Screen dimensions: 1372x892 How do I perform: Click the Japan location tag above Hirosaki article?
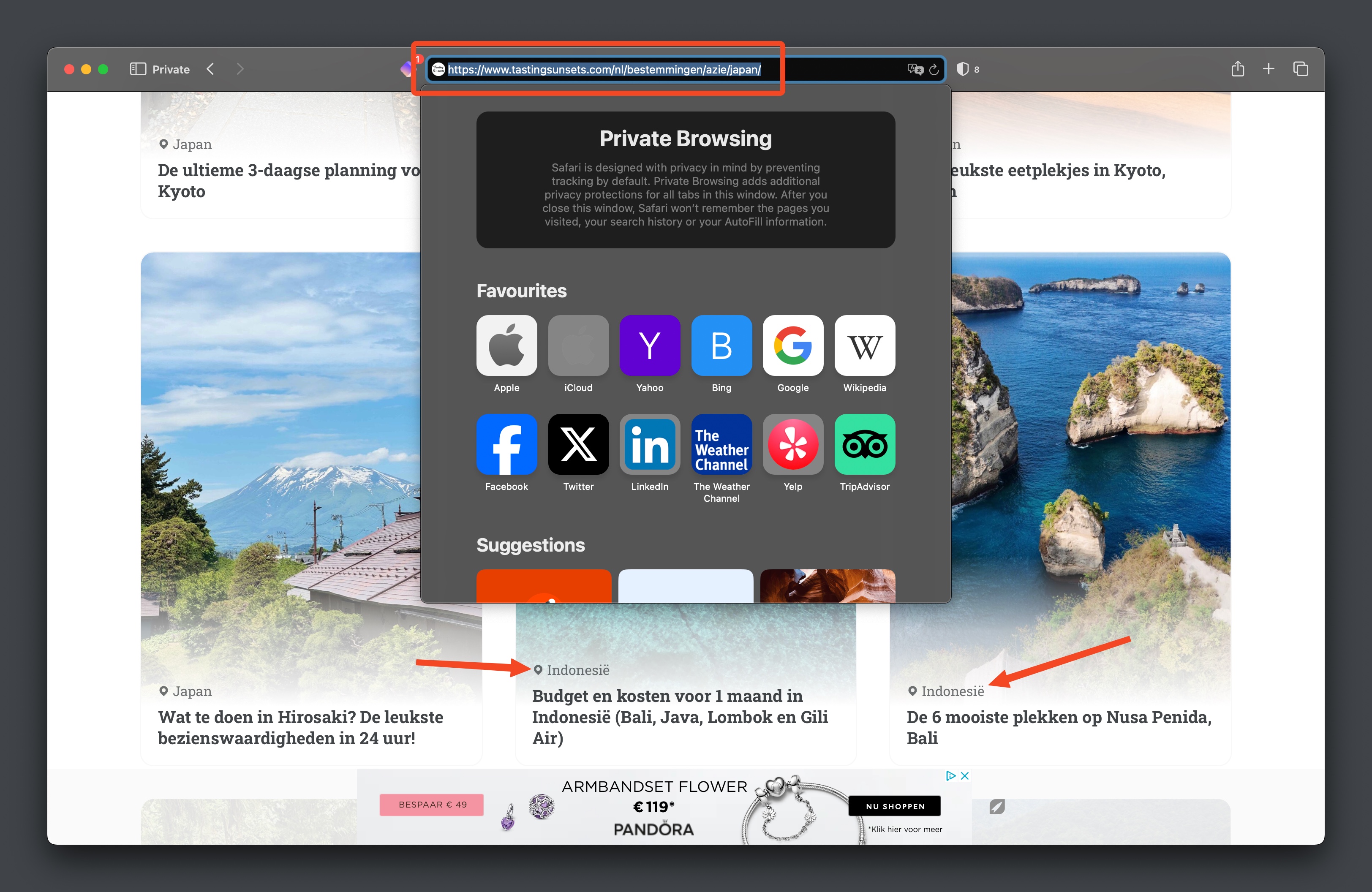tap(185, 691)
